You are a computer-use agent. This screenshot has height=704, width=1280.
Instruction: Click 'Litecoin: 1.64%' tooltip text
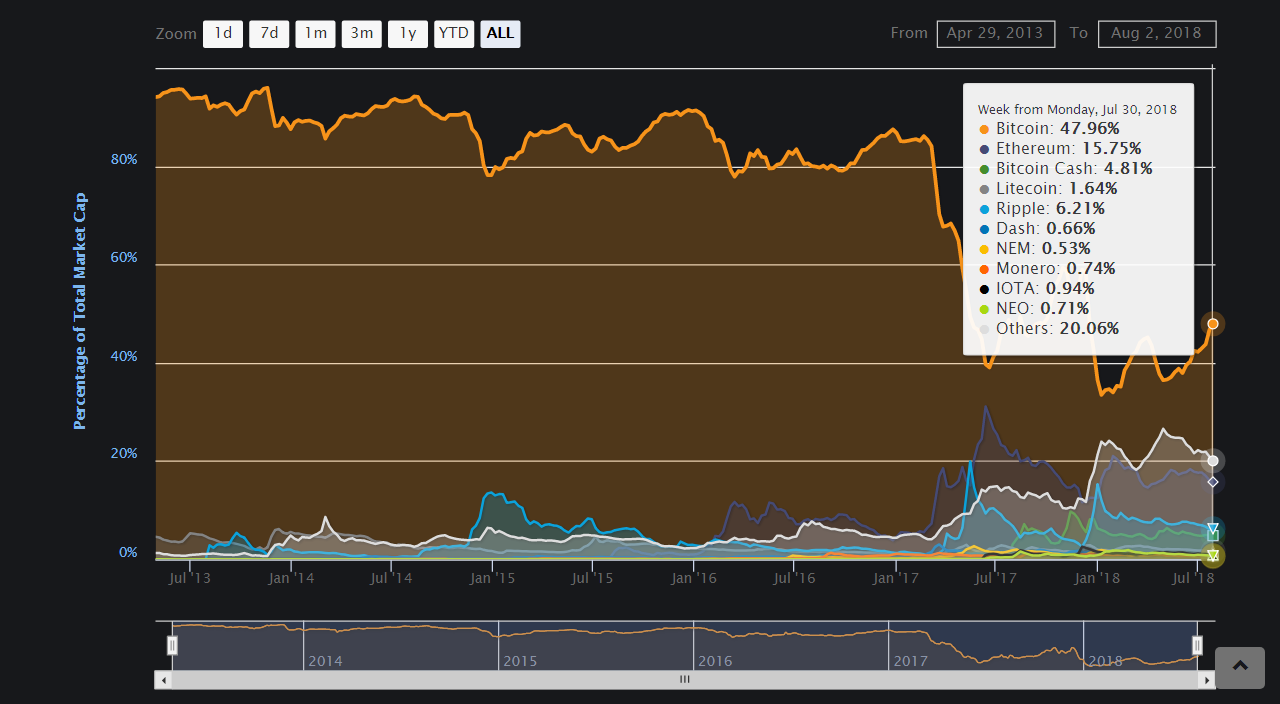(1057, 189)
